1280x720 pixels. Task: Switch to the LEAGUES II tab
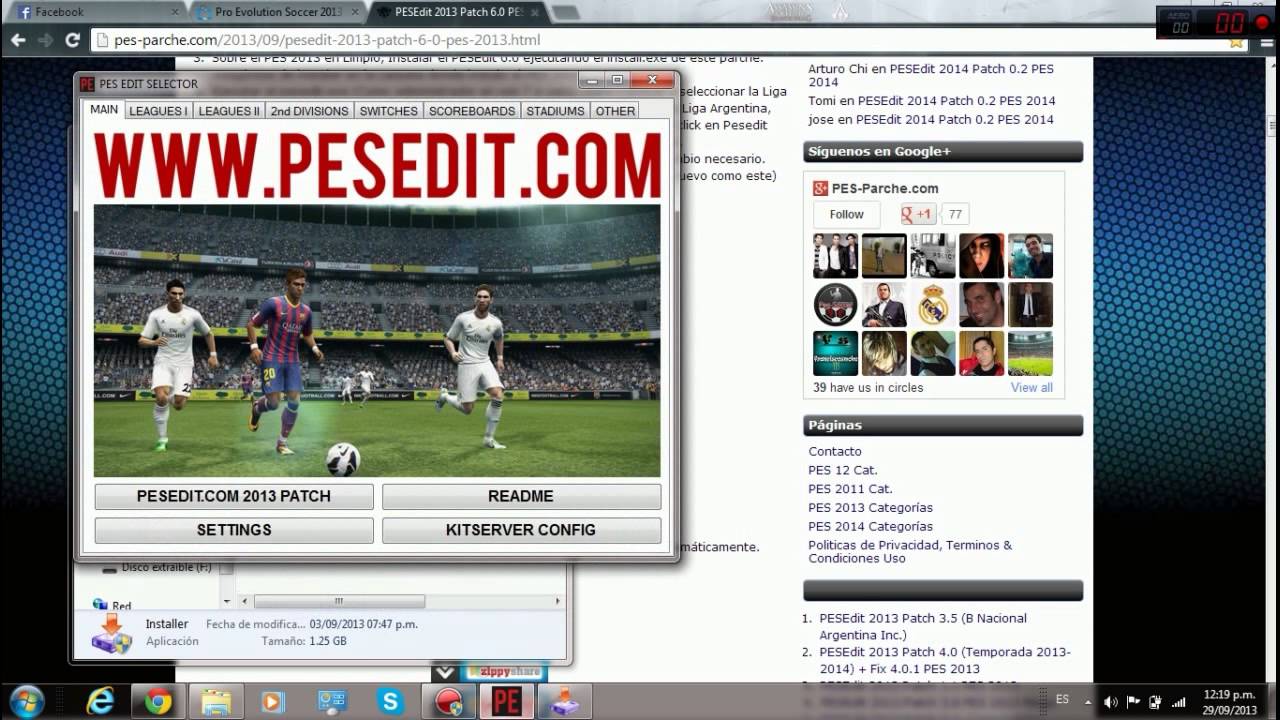(x=229, y=111)
